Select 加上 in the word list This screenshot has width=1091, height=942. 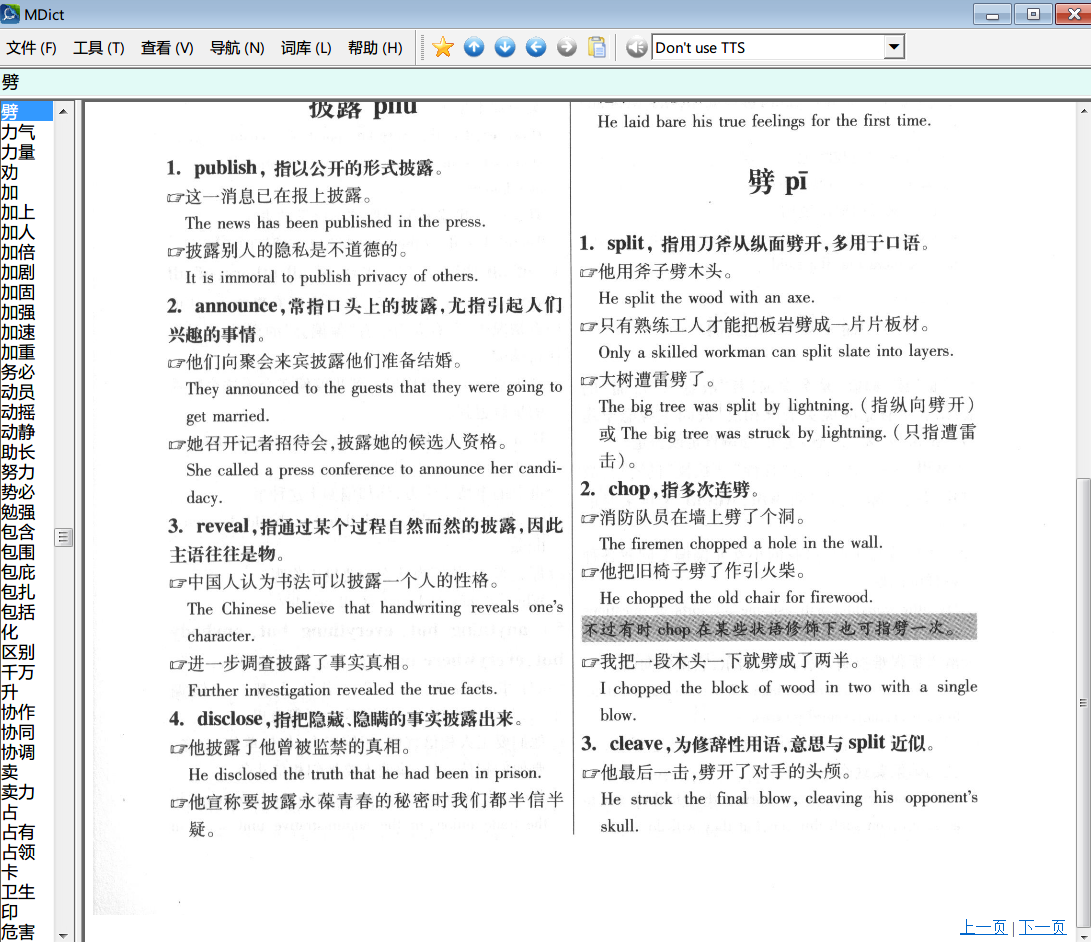[x=18, y=212]
